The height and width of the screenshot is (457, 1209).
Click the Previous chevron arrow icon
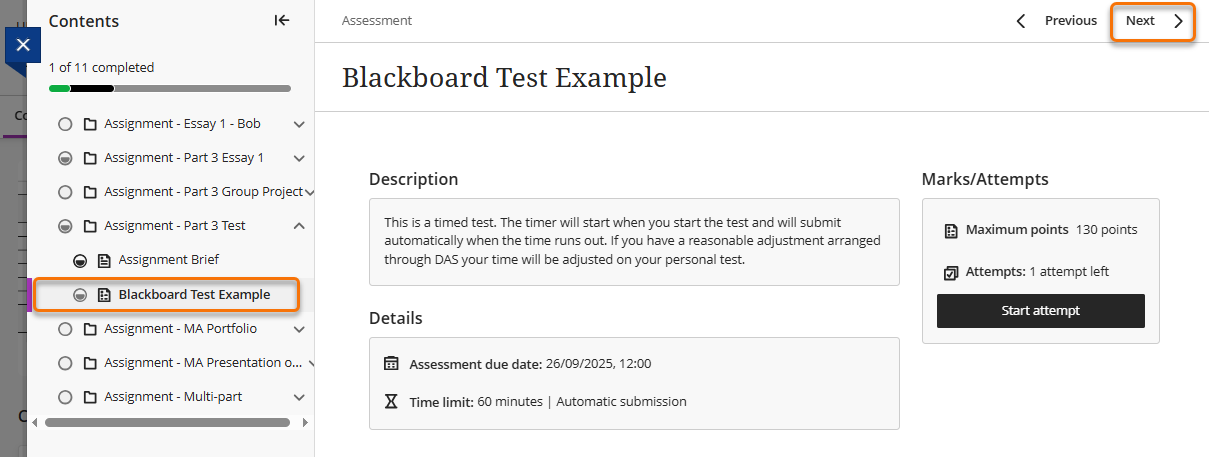1021,21
